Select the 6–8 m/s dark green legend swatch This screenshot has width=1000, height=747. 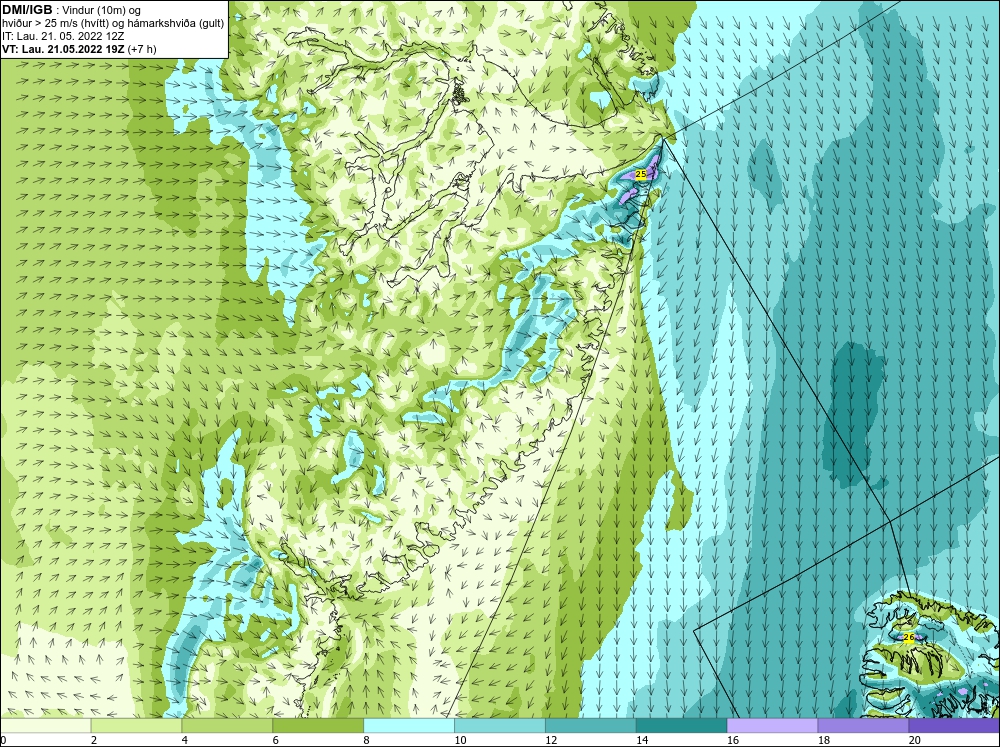(x=318, y=725)
